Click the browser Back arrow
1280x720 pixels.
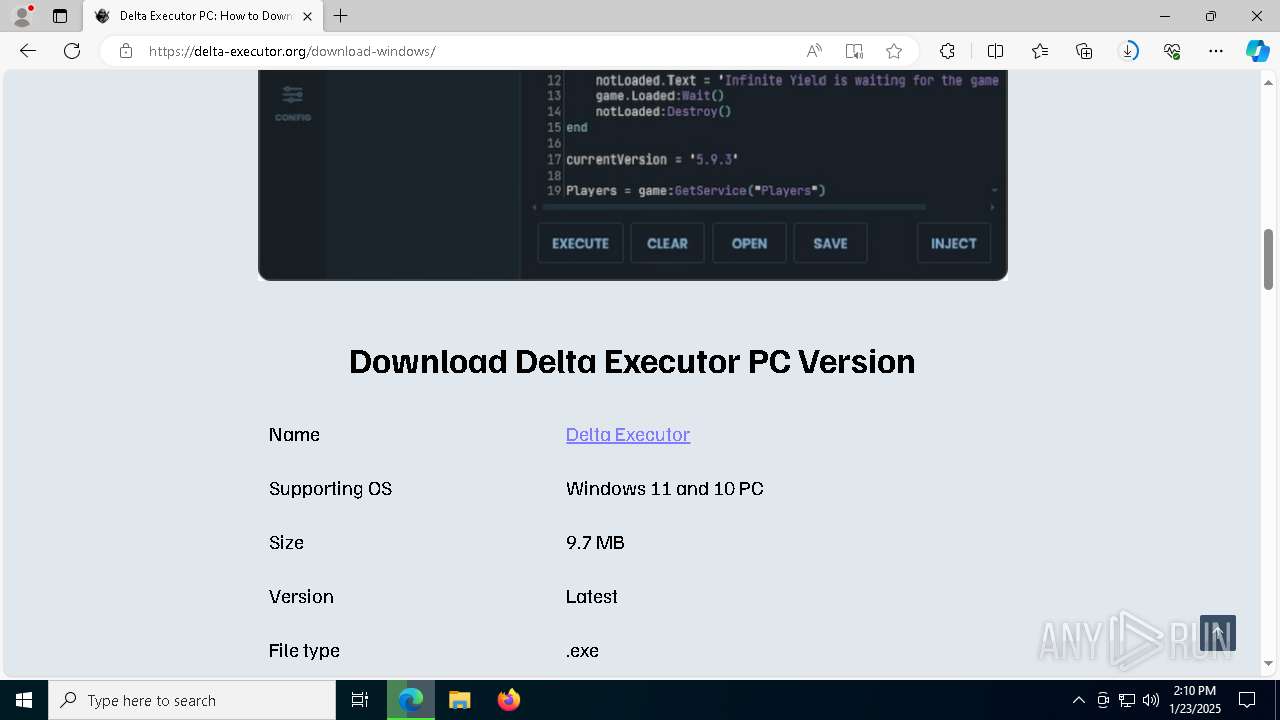pyautogui.click(x=28, y=51)
